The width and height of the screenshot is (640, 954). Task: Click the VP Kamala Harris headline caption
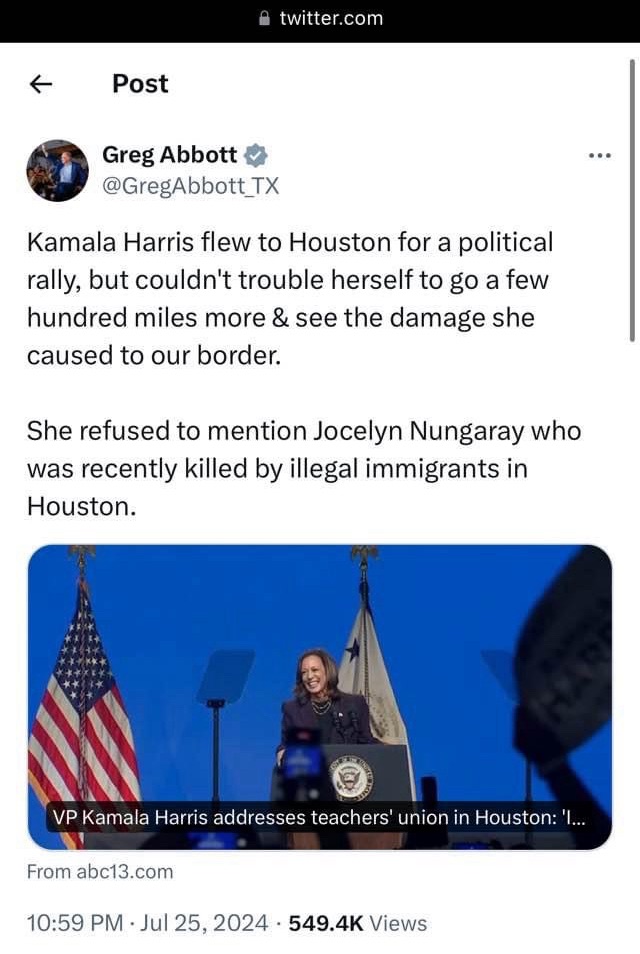tap(319, 817)
